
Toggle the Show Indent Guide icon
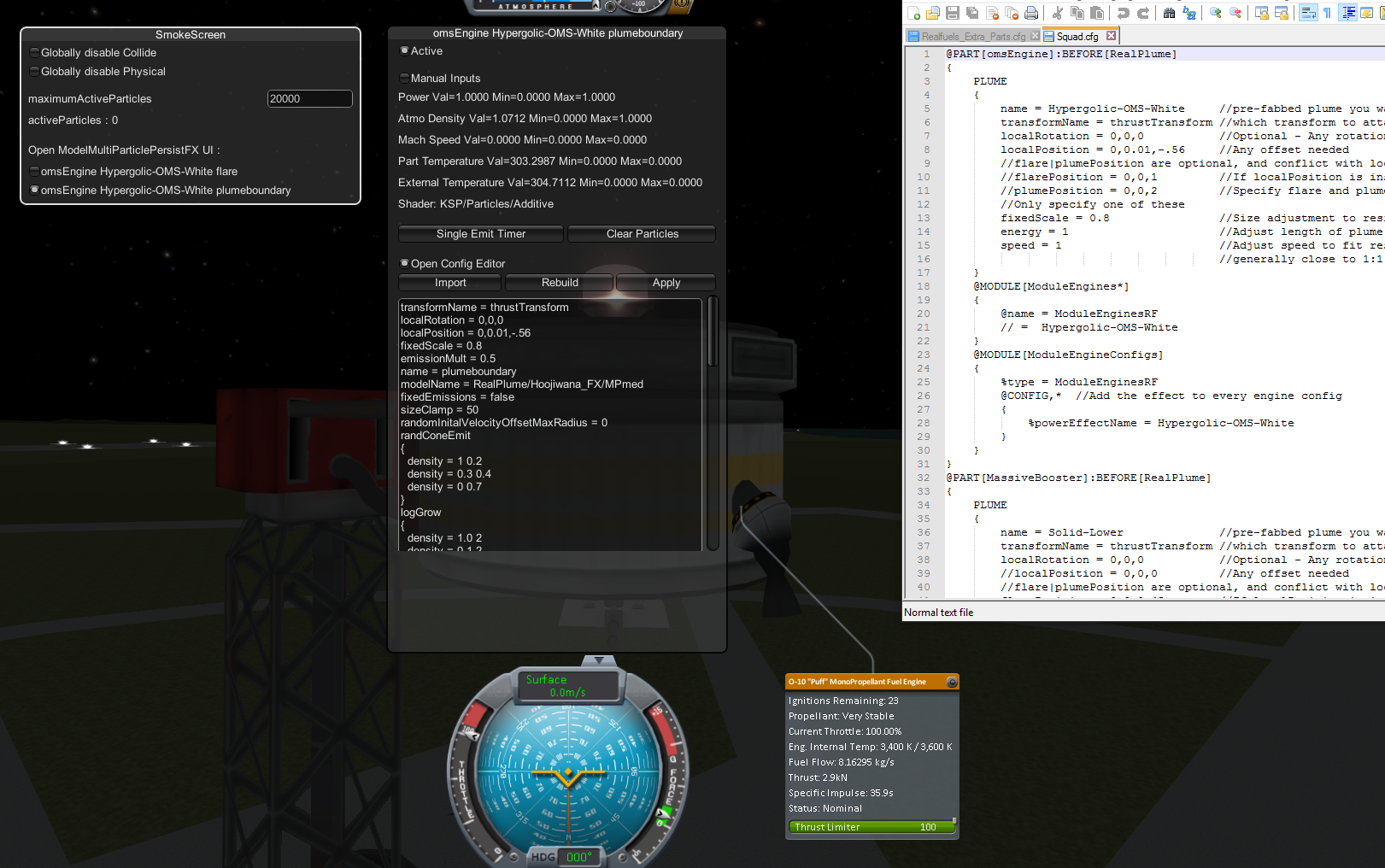[x=1348, y=13]
